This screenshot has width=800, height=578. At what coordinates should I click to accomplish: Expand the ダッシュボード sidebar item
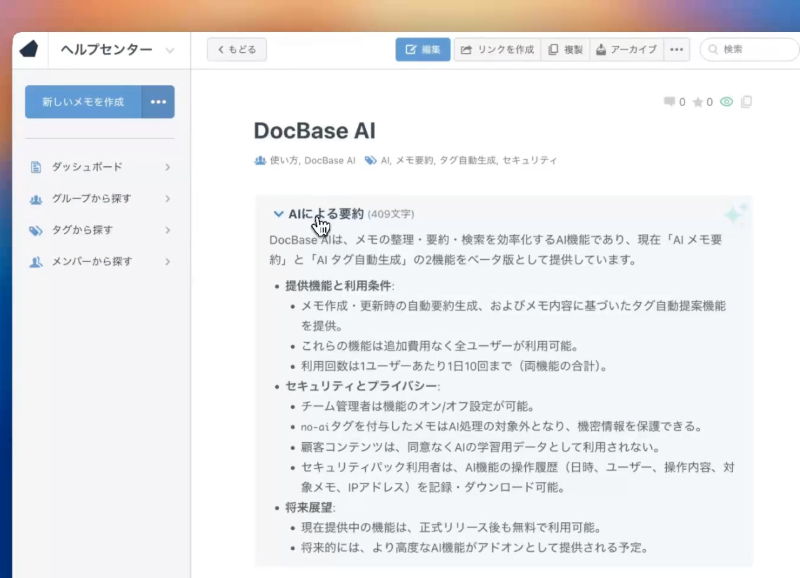pos(167,167)
